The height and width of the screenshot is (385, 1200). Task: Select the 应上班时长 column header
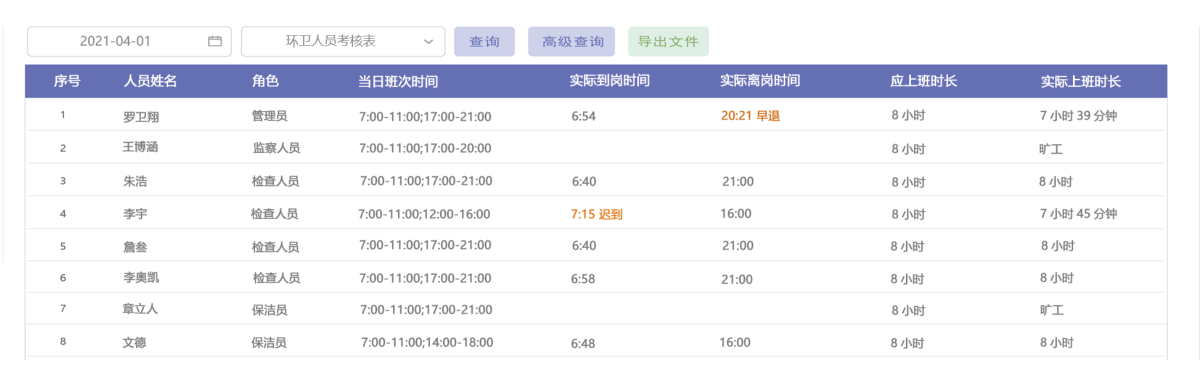(x=924, y=81)
